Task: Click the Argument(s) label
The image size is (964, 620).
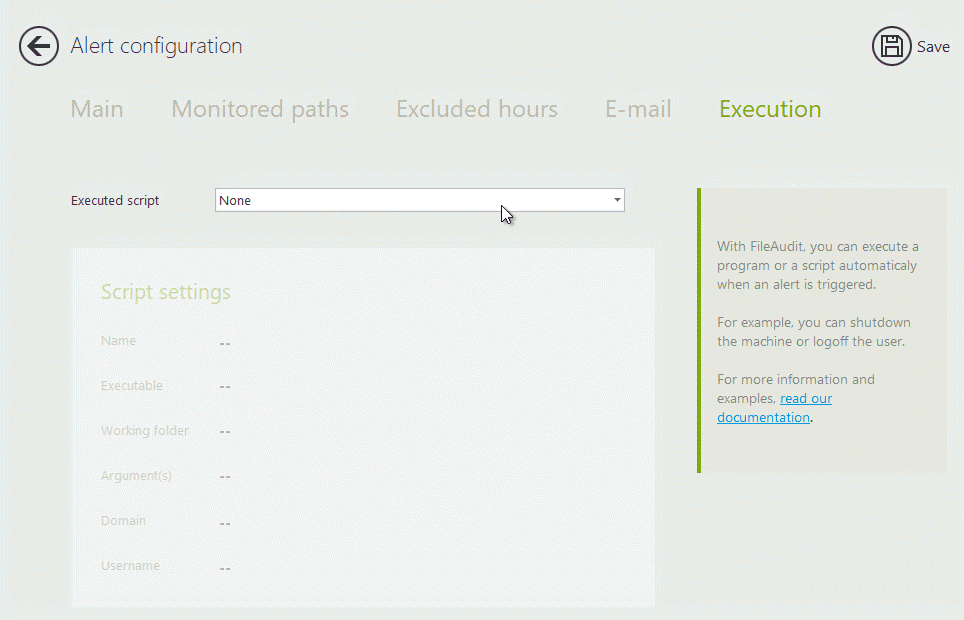Action: point(136,475)
